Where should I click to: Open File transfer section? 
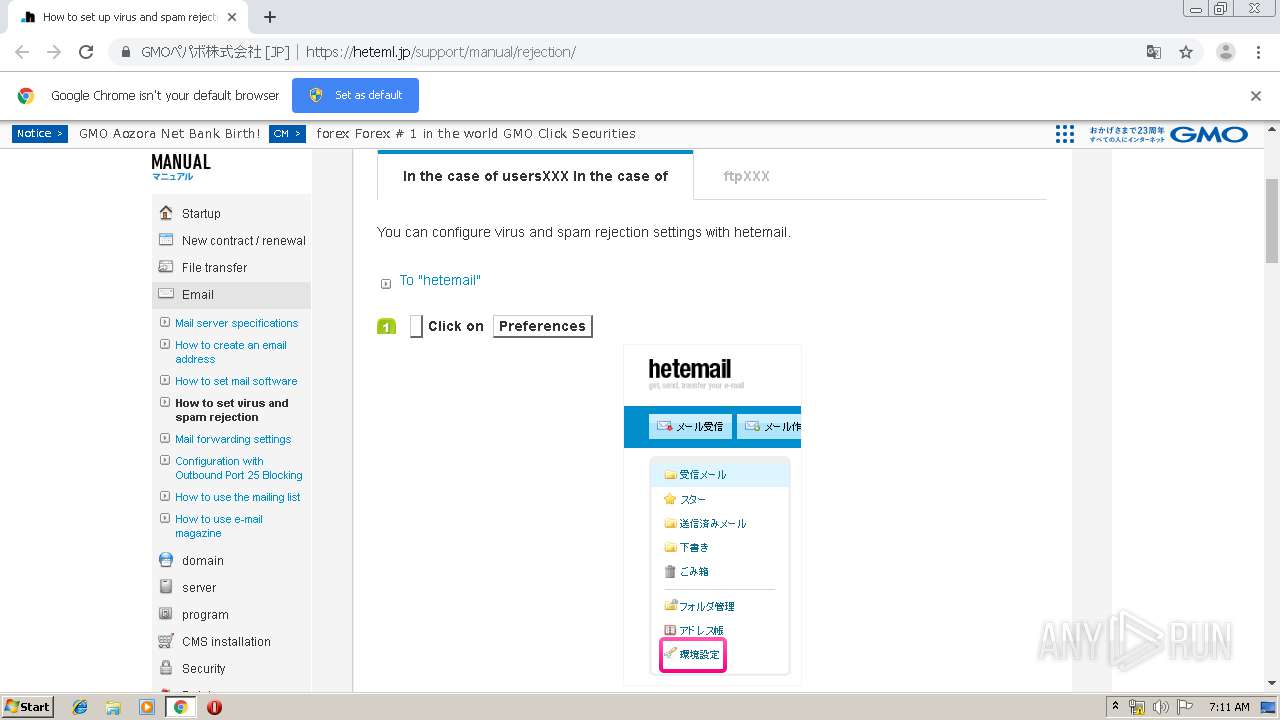click(214, 267)
